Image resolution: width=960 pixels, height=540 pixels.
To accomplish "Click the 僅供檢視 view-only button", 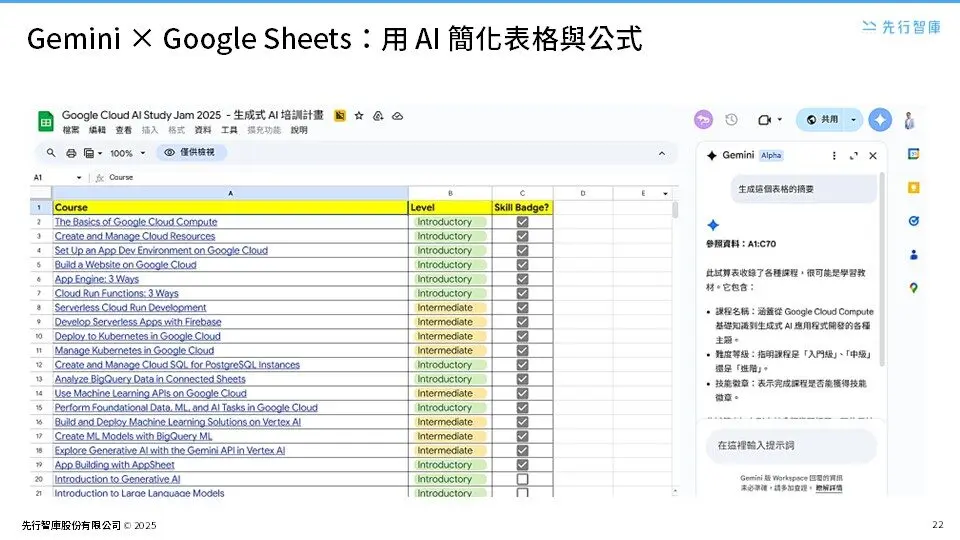I will tap(191, 152).
